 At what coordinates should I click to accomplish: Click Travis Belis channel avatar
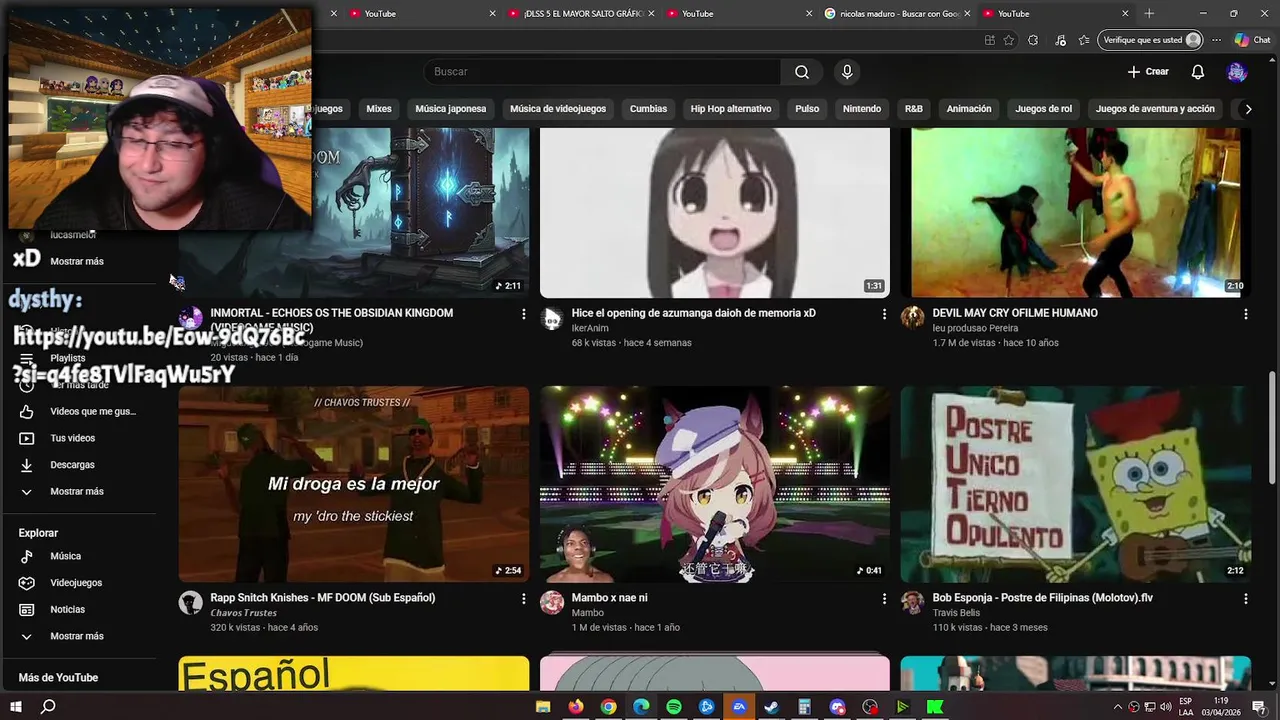(913, 602)
